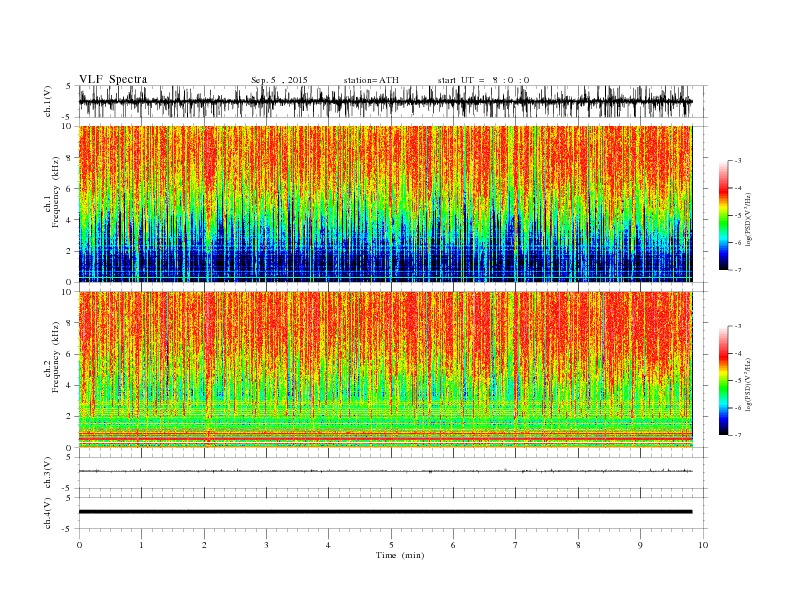Click the "-7" bottom tick of ch.2 color bar
The height and width of the screenshot is (612, 792).
[x=737, y=435]
